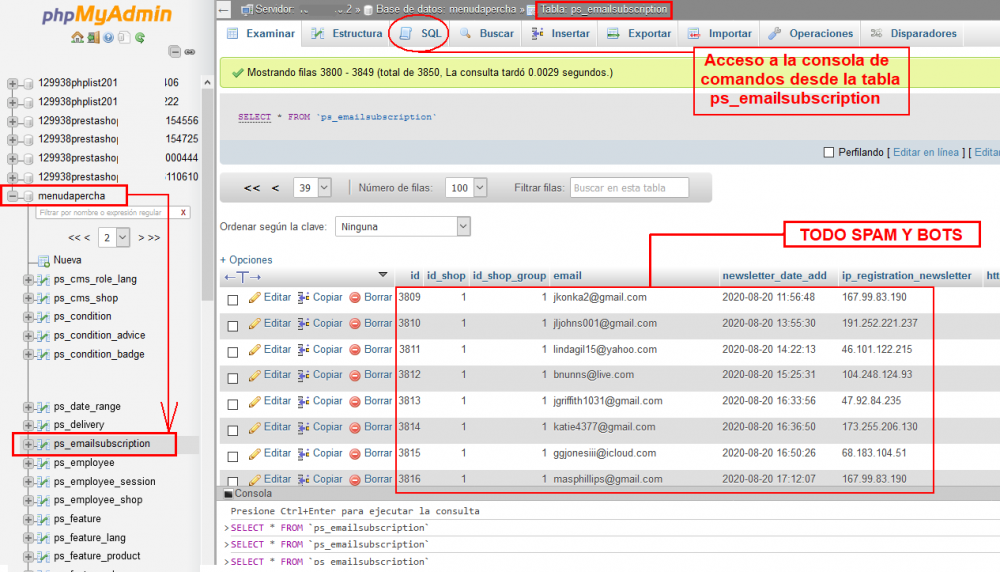The image size is (1000, 572).
Task: Switch to the SQL tab
Action: click(420, 33)
